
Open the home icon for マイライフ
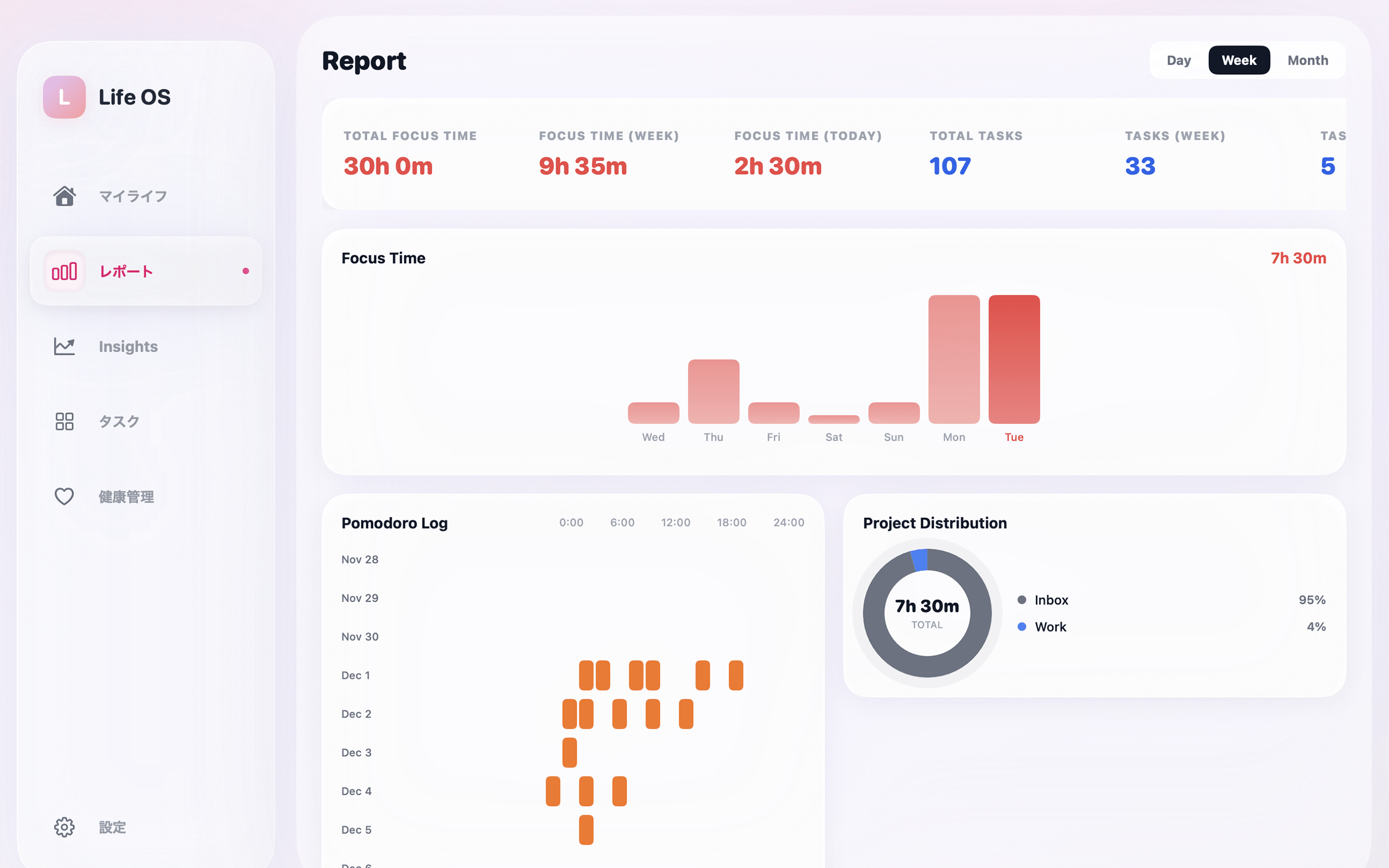[x=64, y=196]
